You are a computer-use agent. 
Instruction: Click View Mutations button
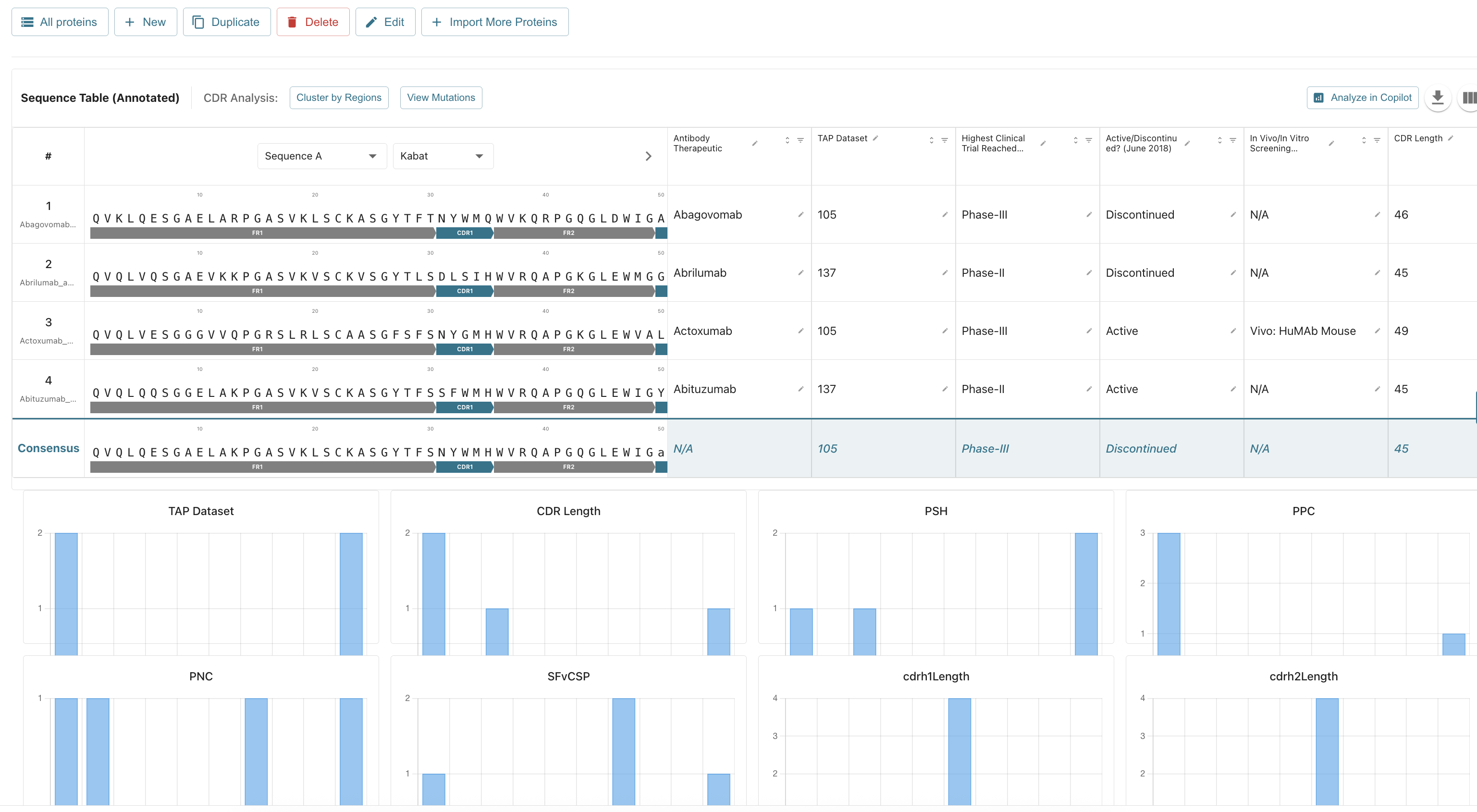(440, 98)
